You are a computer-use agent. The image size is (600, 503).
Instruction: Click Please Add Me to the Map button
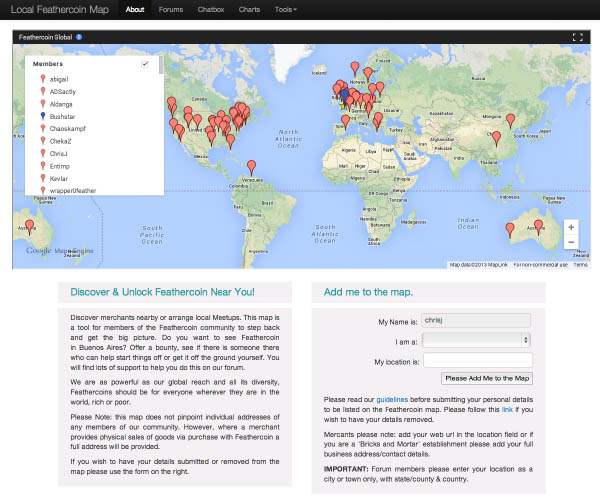tap(487, 378)
